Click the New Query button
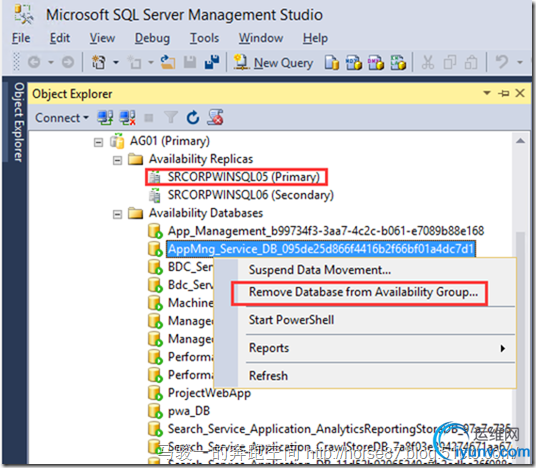Screen dimensions: 536x468 click(273, 63)
